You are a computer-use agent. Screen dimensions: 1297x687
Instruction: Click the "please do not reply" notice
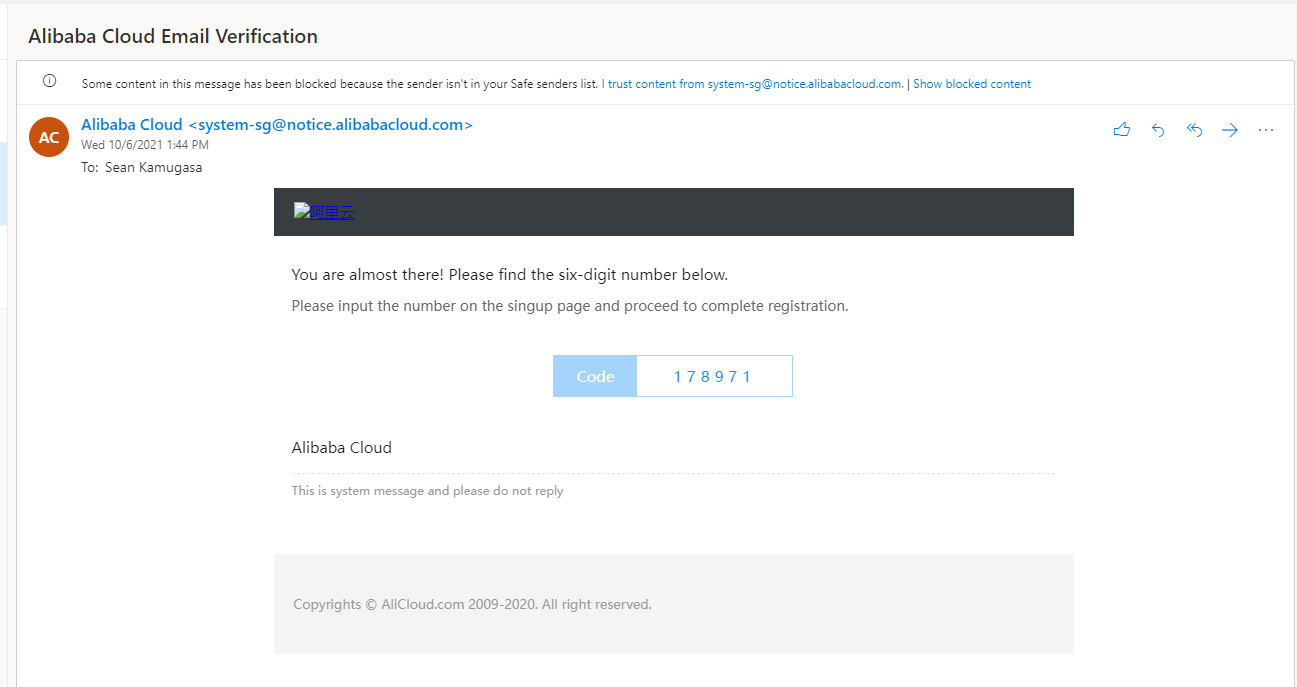(x=427, y=491)
